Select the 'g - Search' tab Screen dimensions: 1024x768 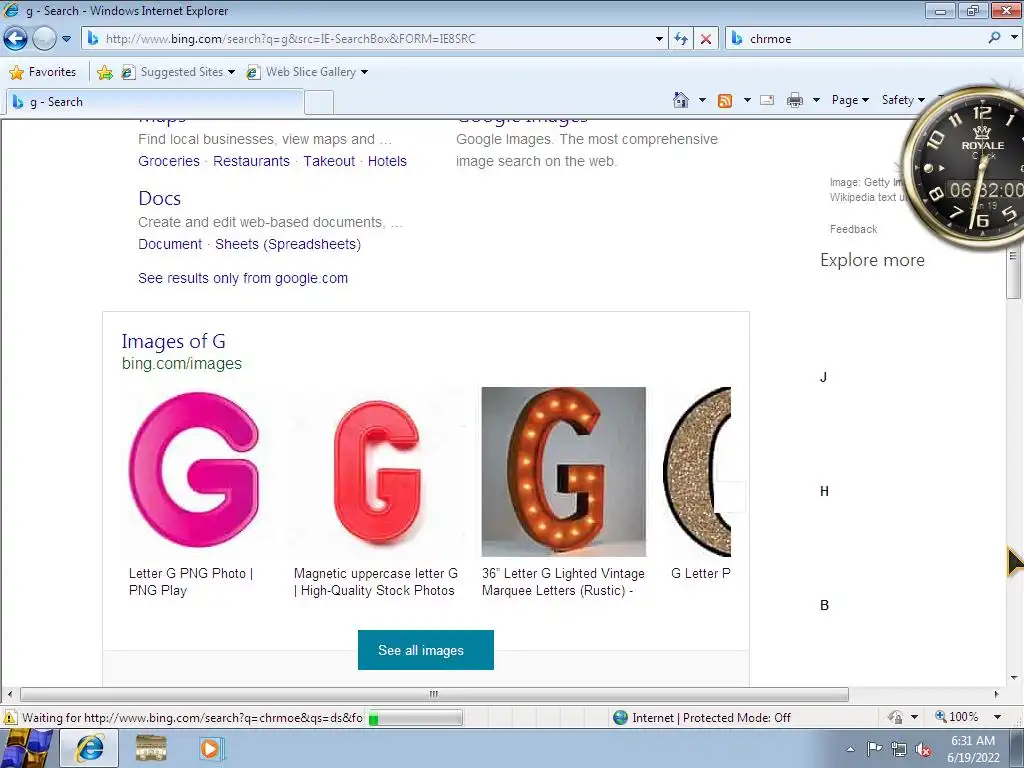click(x=154, y=102)
